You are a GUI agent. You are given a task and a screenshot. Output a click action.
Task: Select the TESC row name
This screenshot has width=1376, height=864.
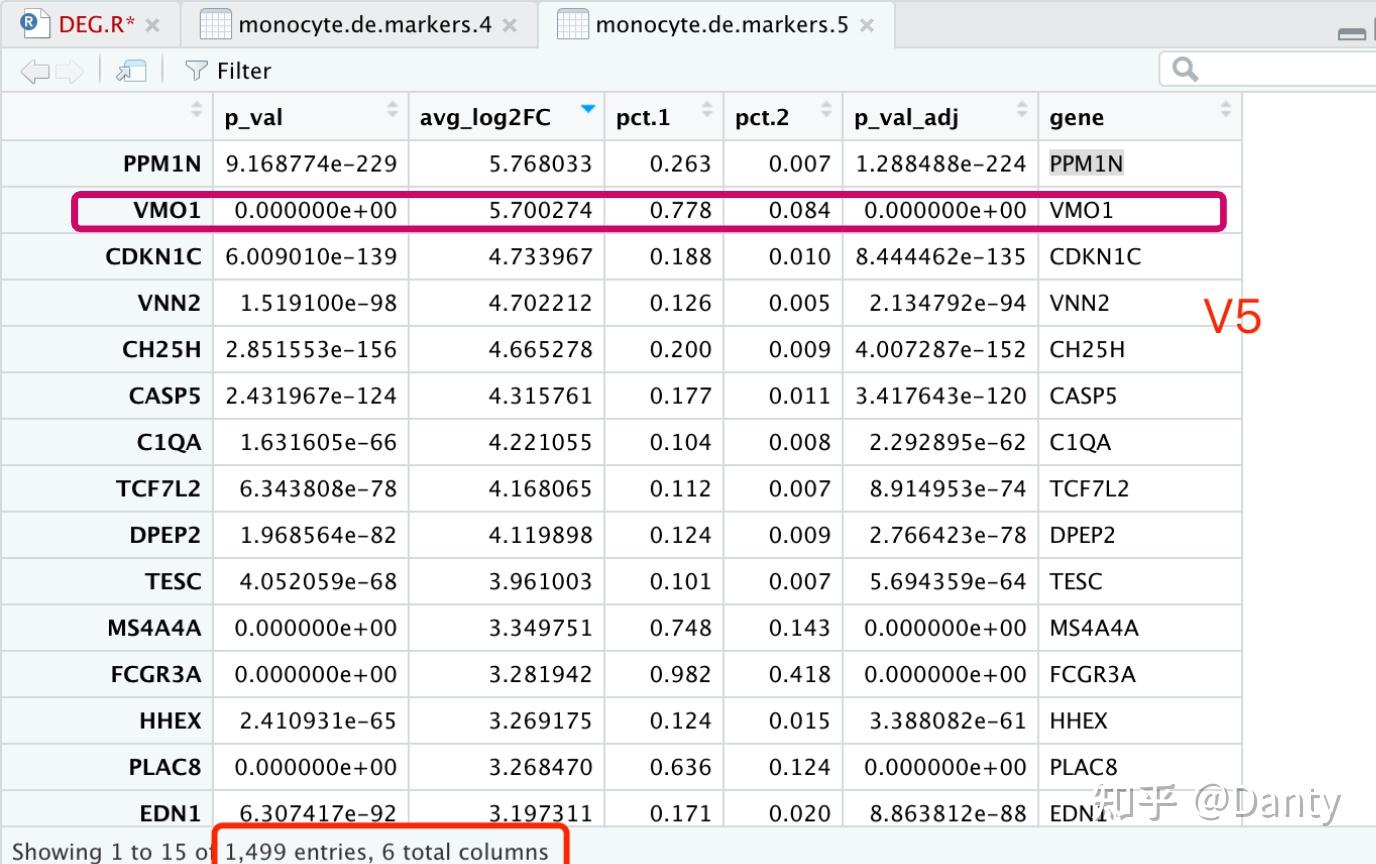[173, 582]
